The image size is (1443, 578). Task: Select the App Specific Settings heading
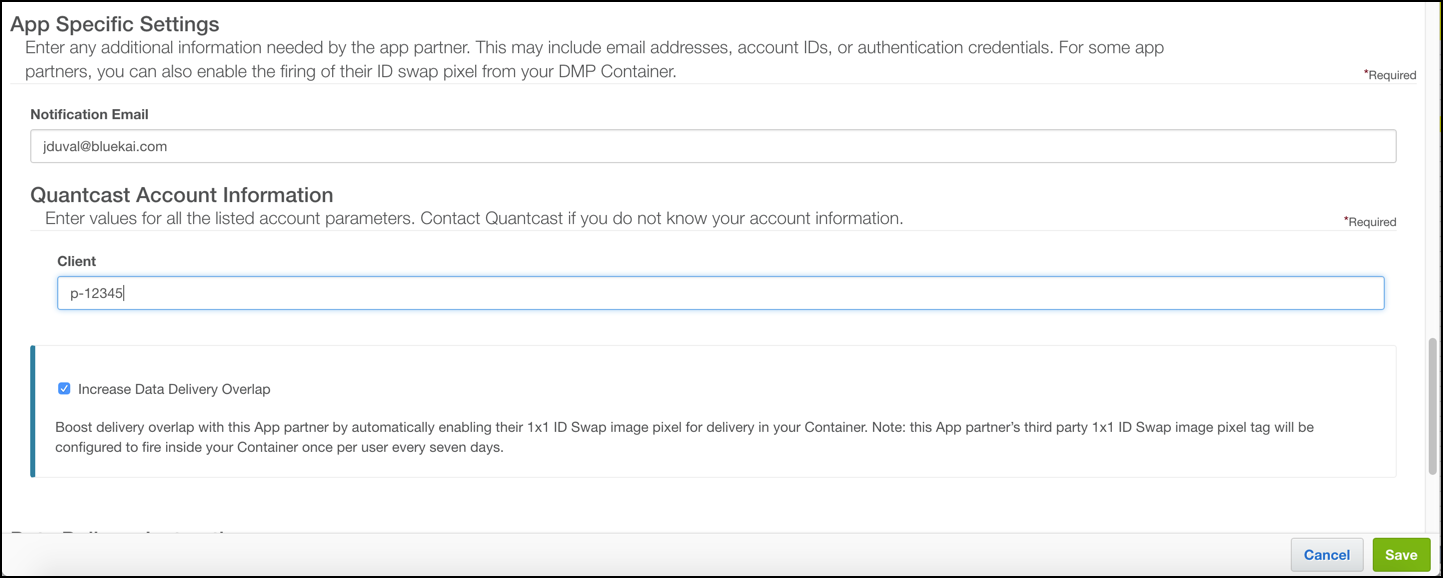point(114,23)
